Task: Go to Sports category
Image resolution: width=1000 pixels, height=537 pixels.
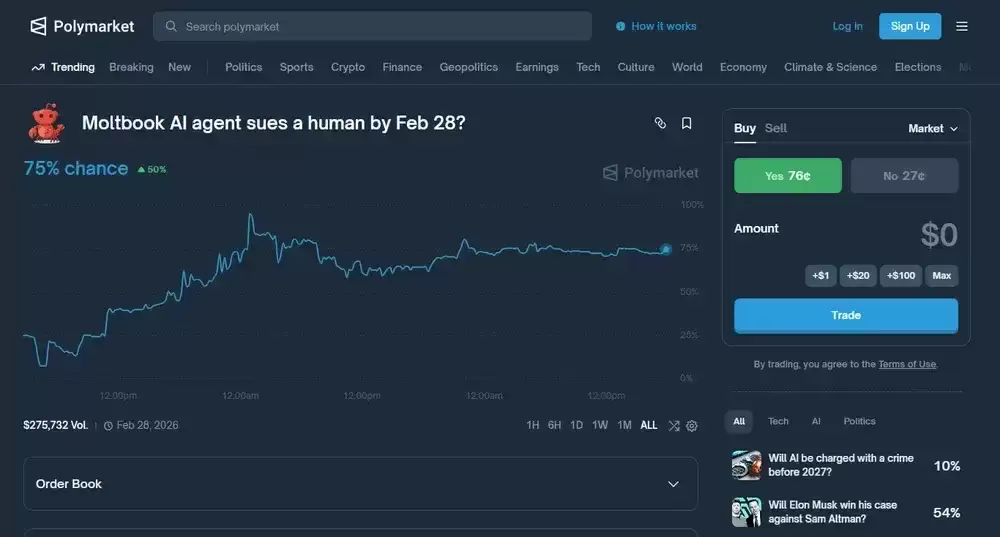Action: coord(297,67)
